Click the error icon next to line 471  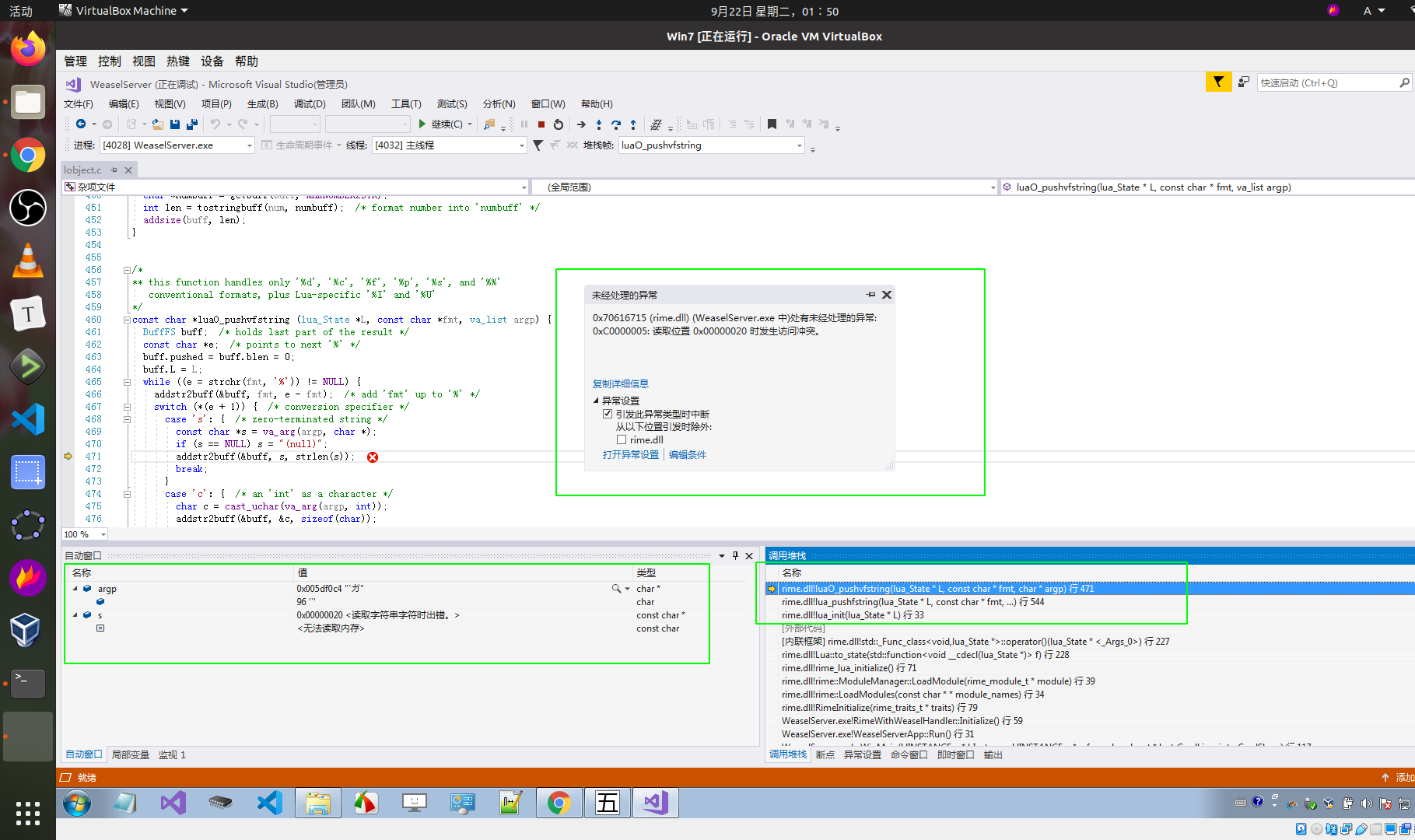coord(373,457)
